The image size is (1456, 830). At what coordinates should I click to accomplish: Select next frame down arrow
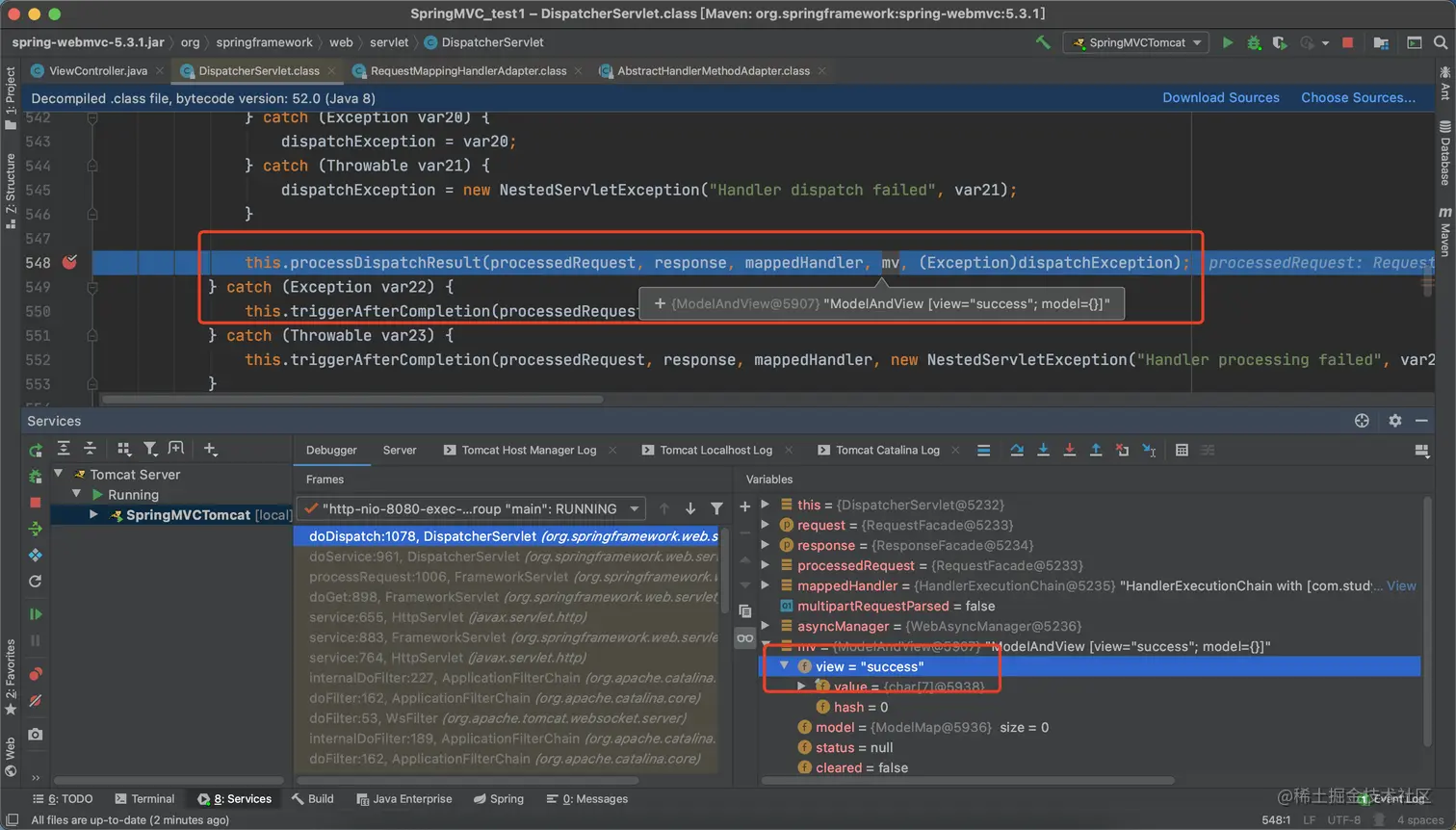(x=690, y=508)
